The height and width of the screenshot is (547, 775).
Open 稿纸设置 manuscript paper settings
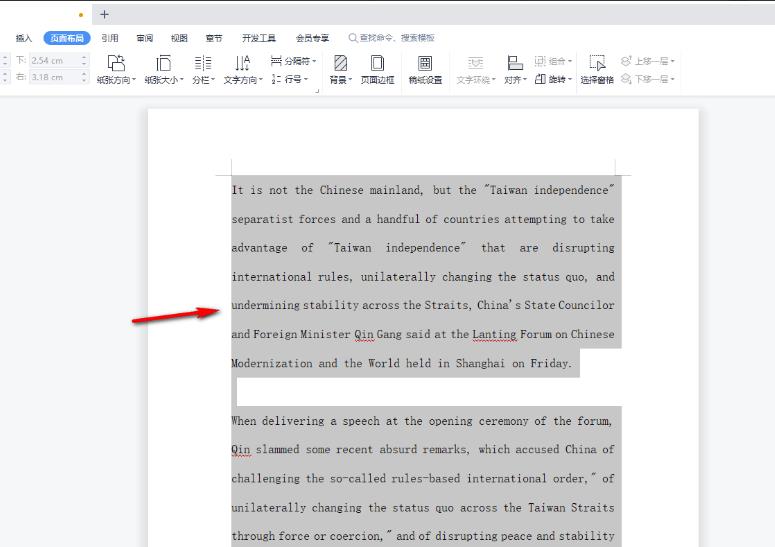[425, 68]
